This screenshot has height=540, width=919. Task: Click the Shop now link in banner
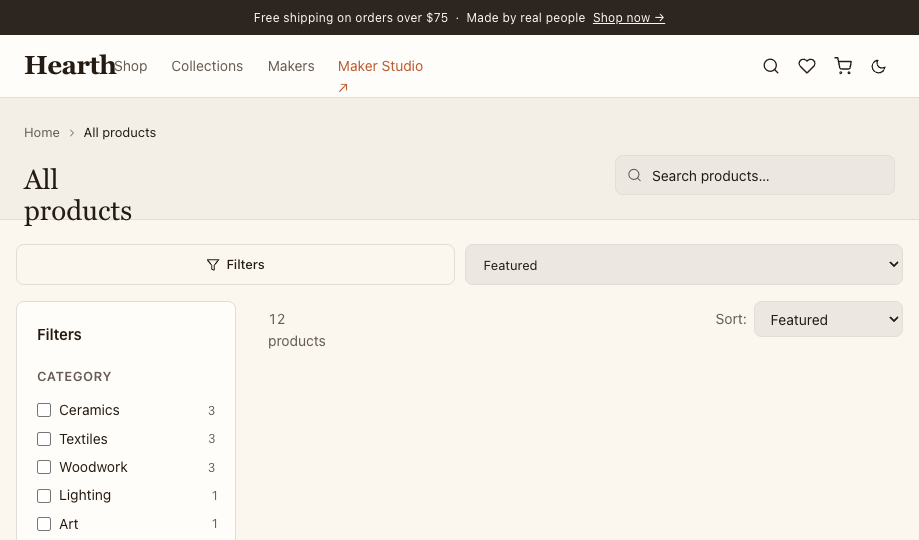[628, 18]
